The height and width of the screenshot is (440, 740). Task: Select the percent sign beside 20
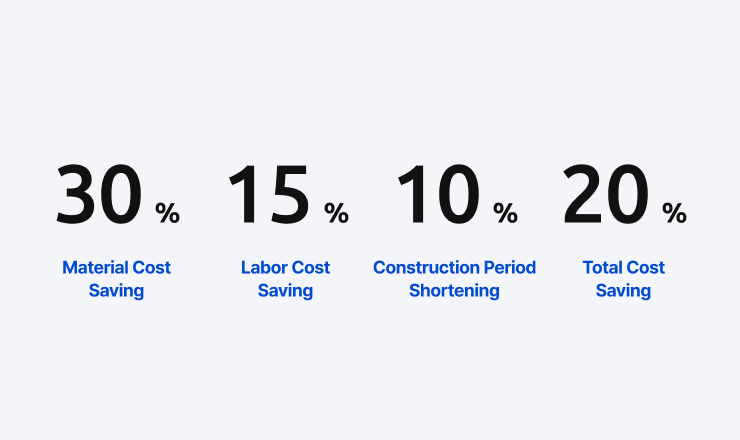click(x=674, y=213)
